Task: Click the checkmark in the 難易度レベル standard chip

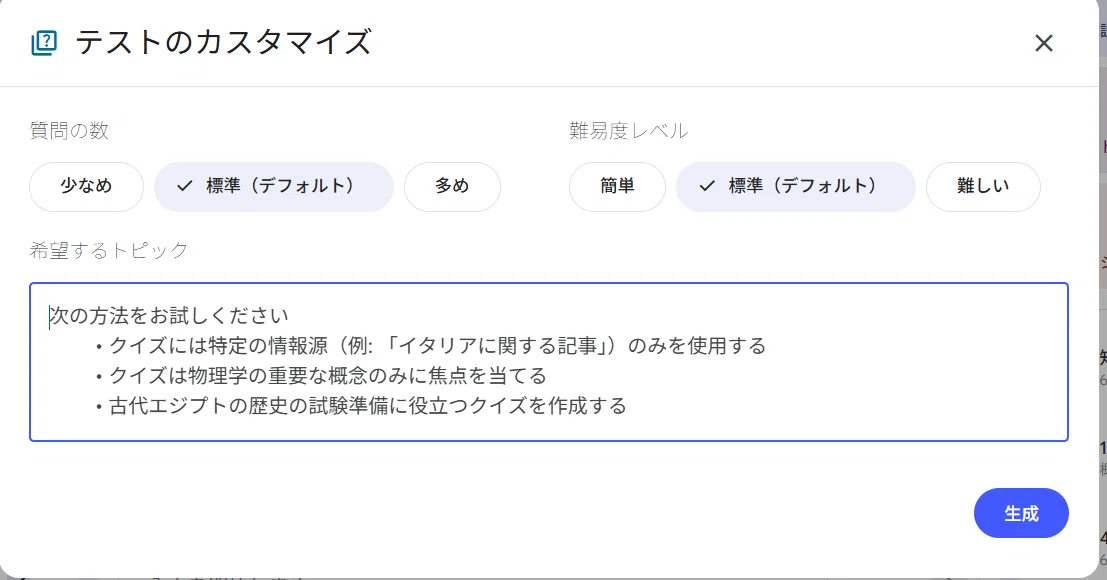Action: 707,186
